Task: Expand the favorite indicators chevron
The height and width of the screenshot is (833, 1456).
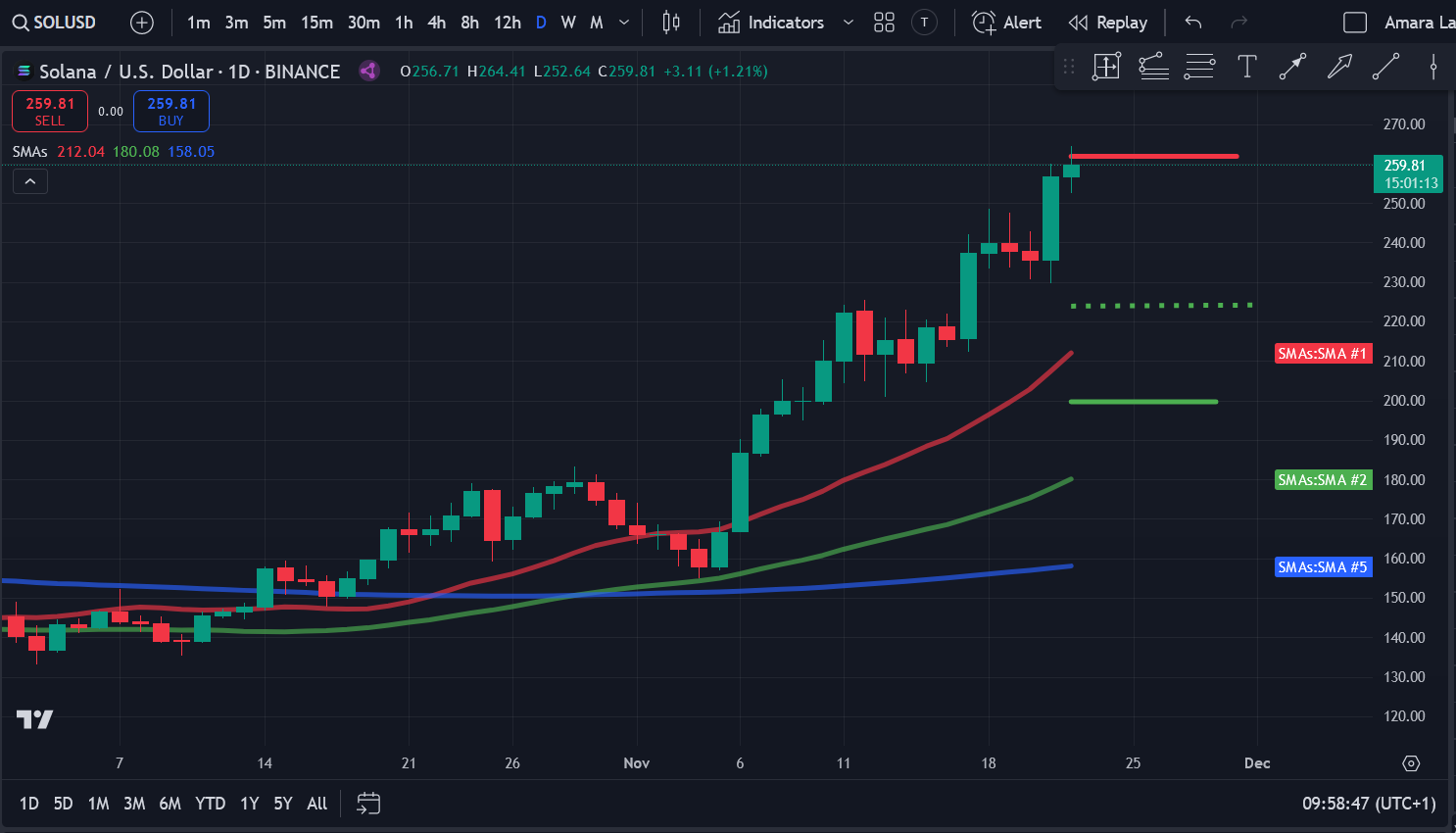Action: 849,23
